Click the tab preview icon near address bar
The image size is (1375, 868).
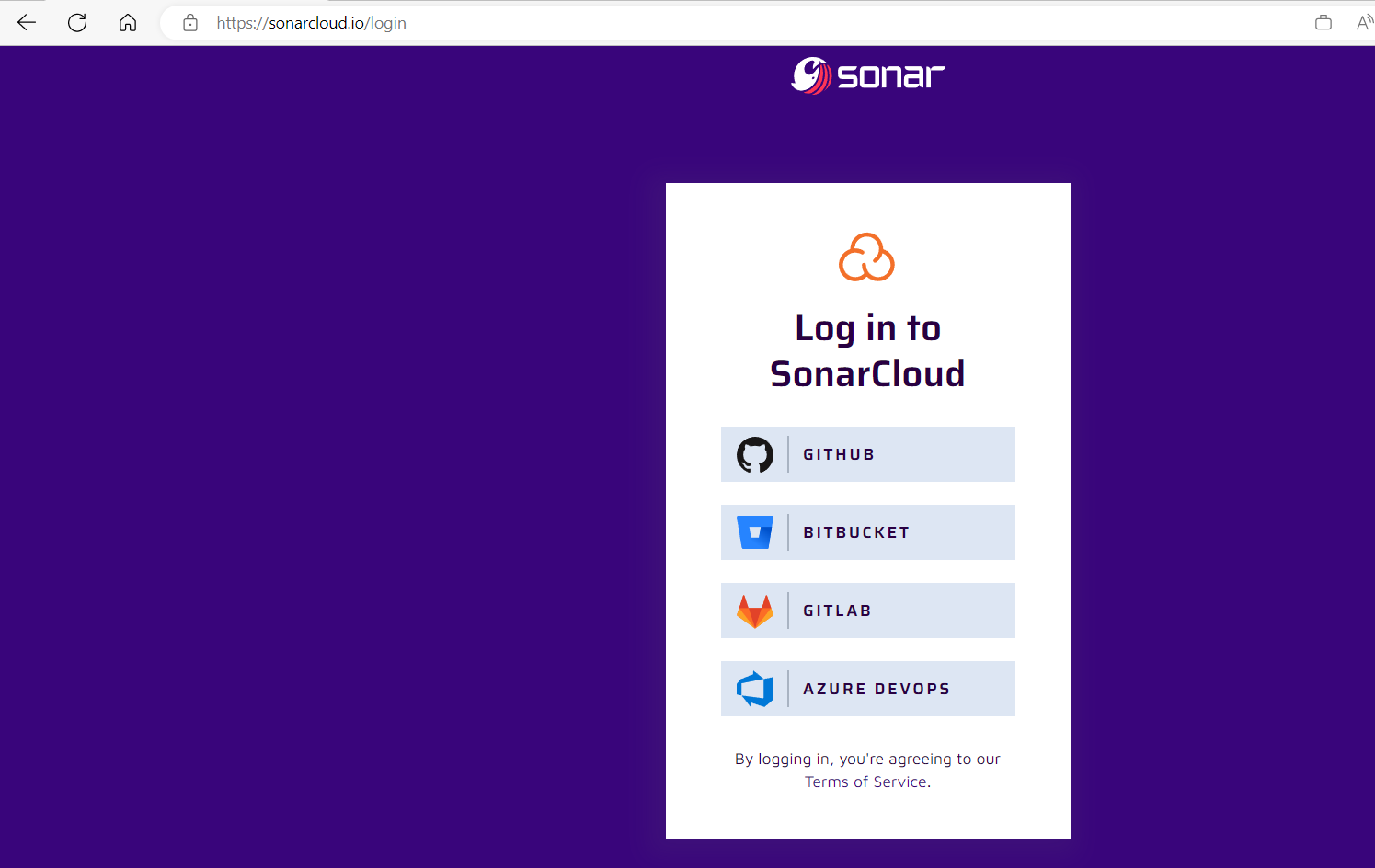pos(1323,22)
